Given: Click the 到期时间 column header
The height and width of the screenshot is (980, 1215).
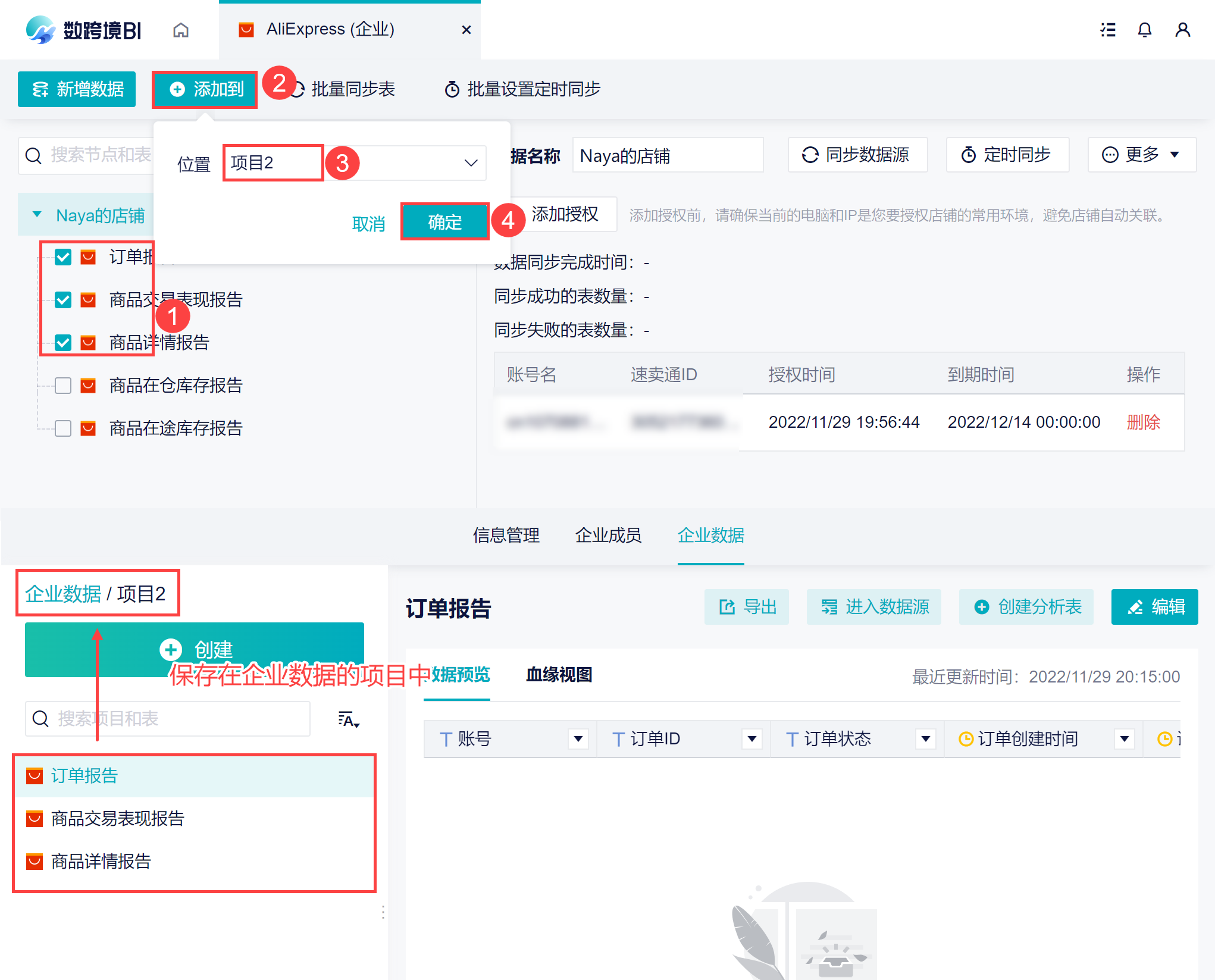Looking at the screenshot, I should (981, 374).
